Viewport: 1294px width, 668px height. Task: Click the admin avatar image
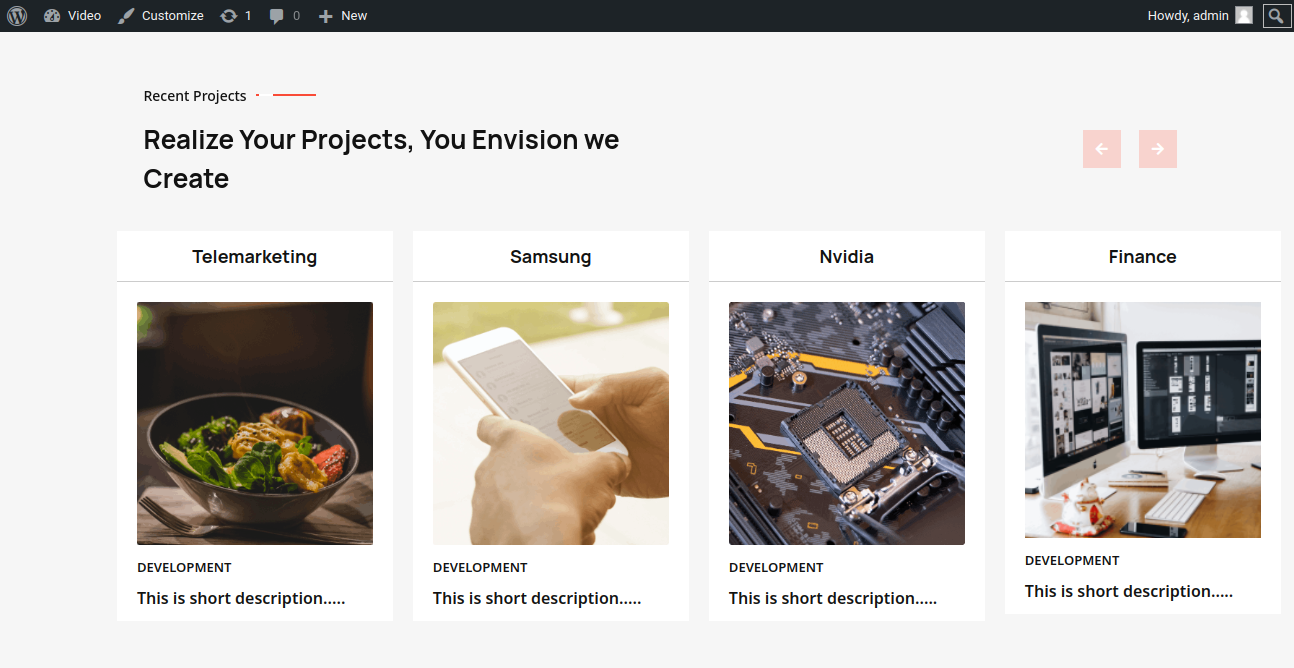click(1244, 16)
